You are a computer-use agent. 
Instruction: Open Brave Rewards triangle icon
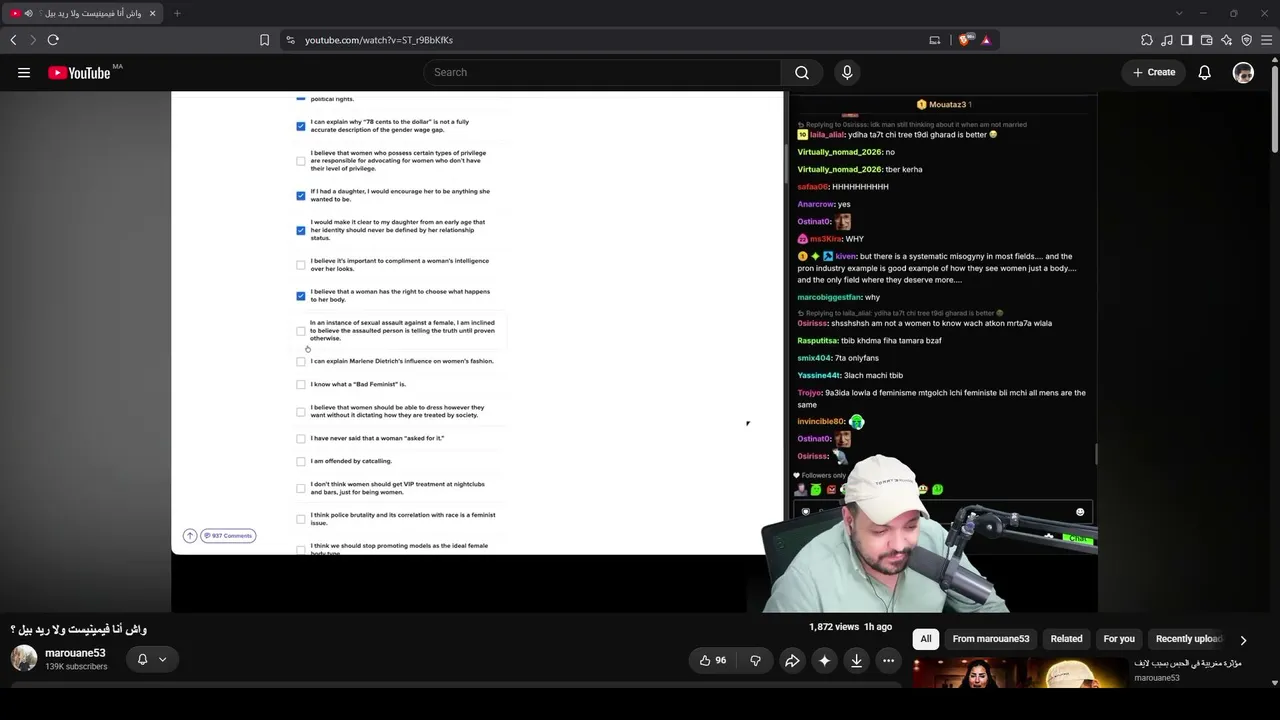point(986,40)
